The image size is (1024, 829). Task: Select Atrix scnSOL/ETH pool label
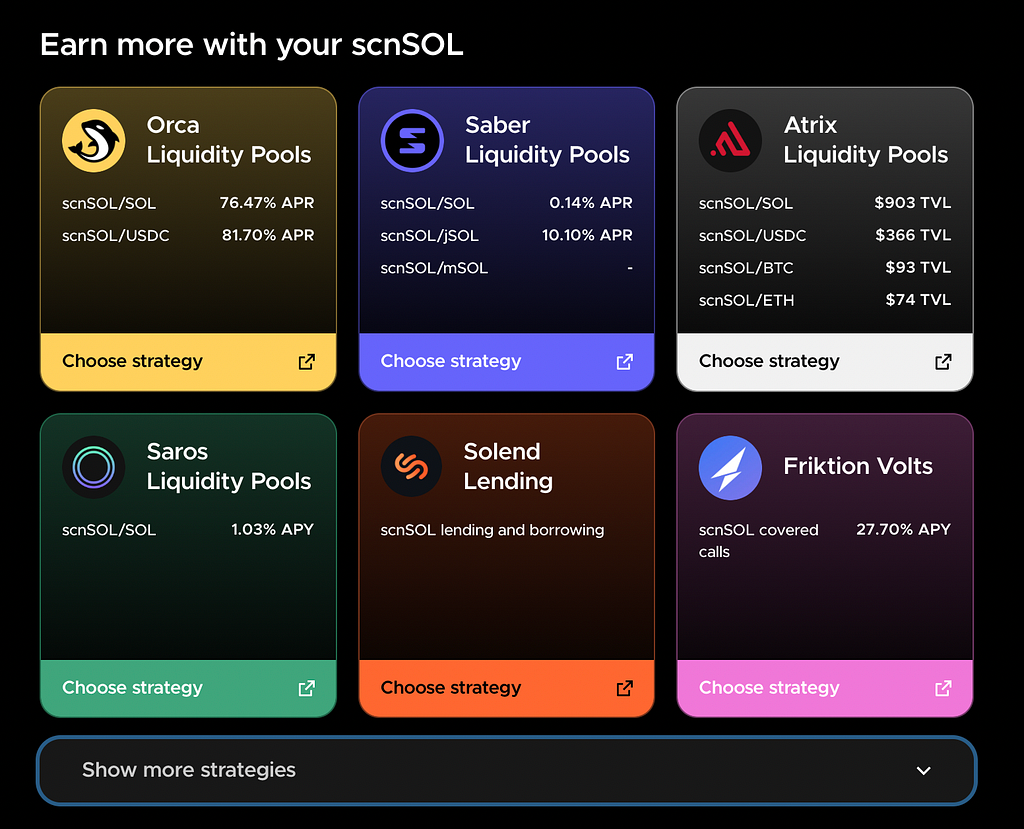[x=746, y=301]
